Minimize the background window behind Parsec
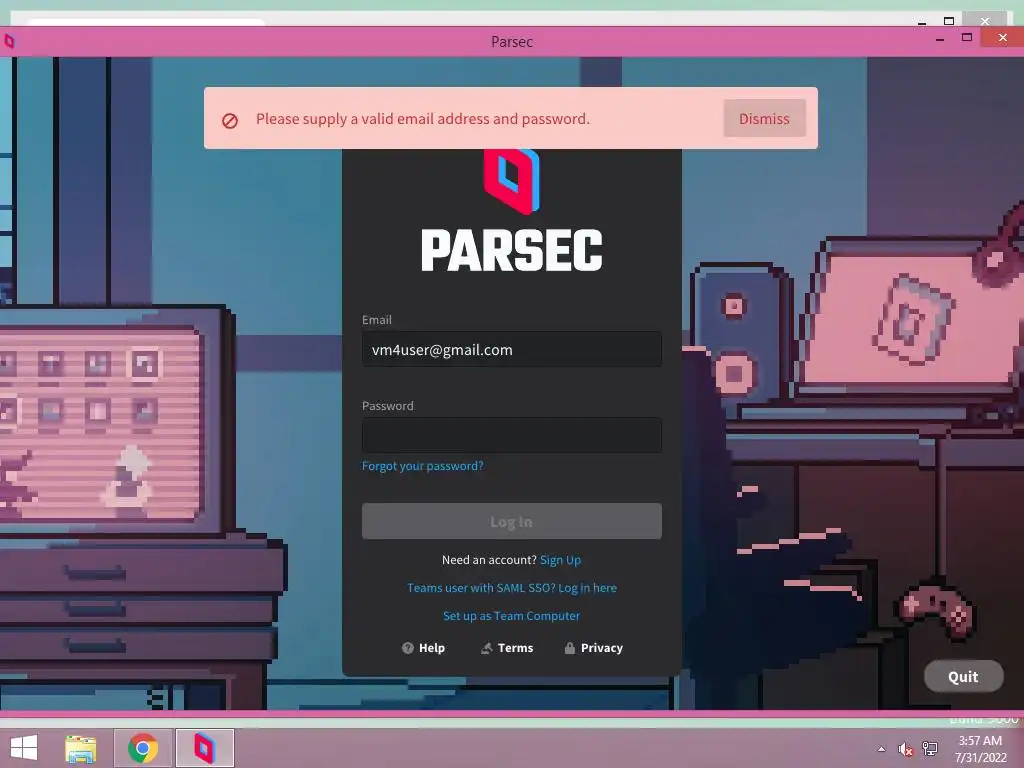 pyautogui.click(x=922, y=22)
